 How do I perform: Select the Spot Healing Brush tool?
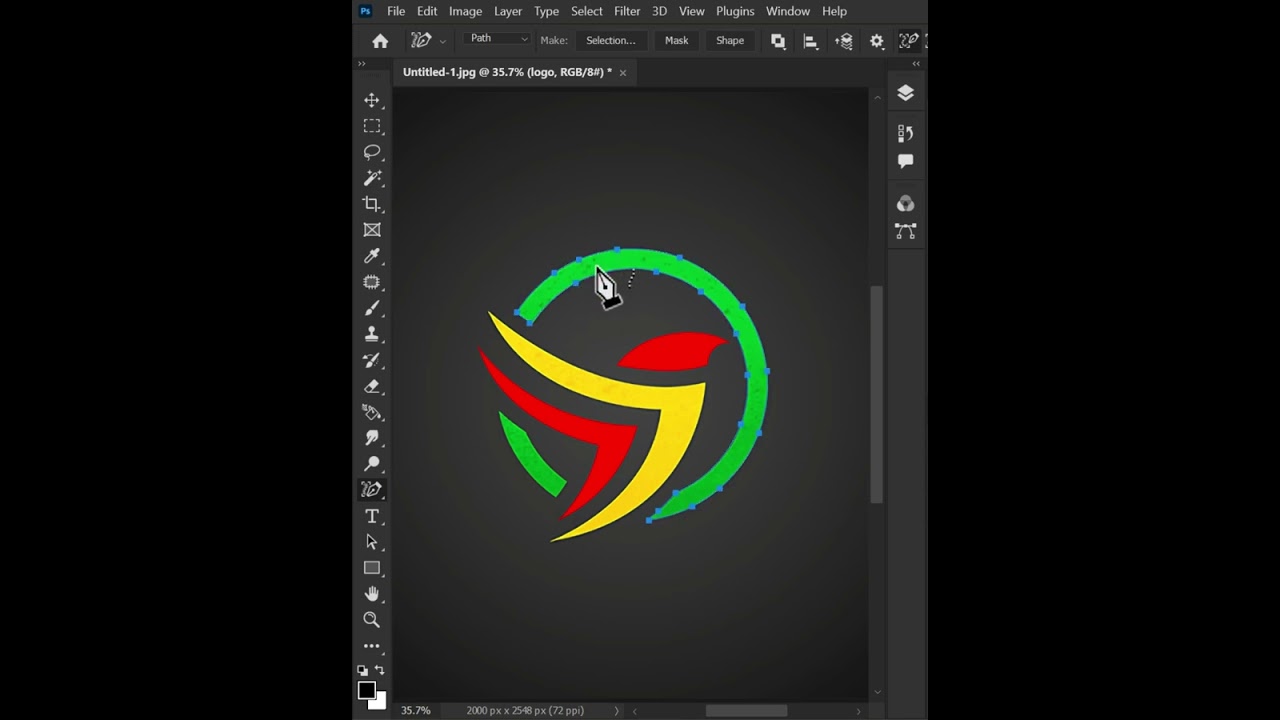[x=372, y=282]
